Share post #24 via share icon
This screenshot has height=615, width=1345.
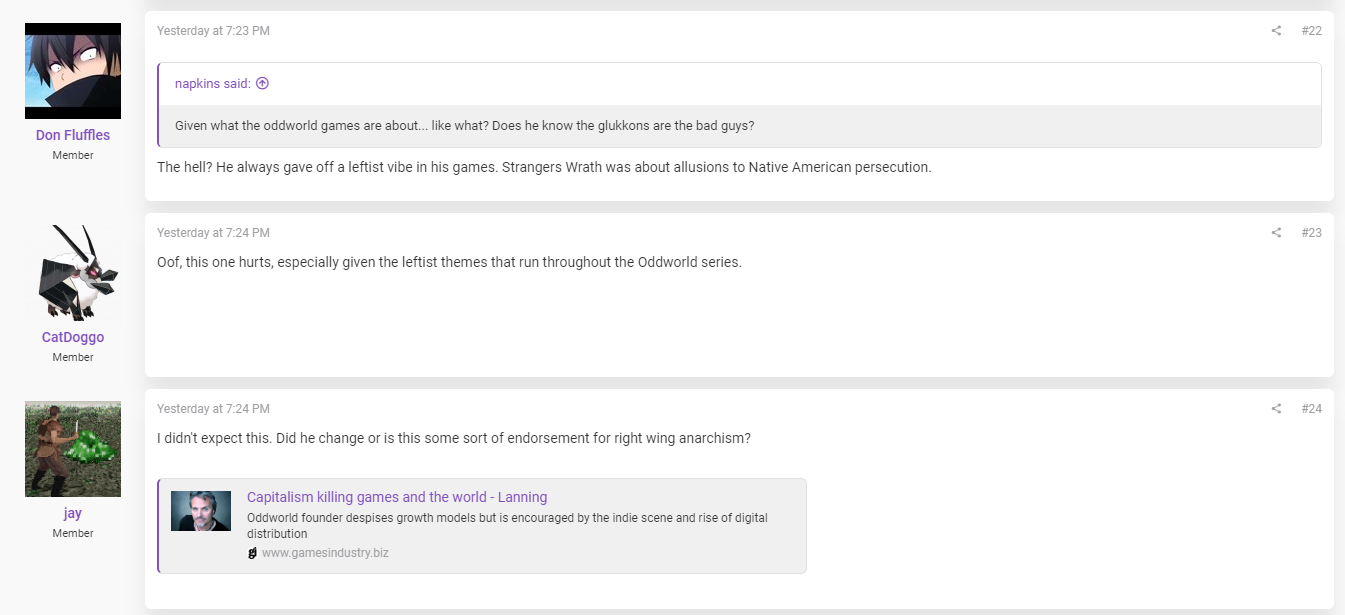(x=1276, y=409)
